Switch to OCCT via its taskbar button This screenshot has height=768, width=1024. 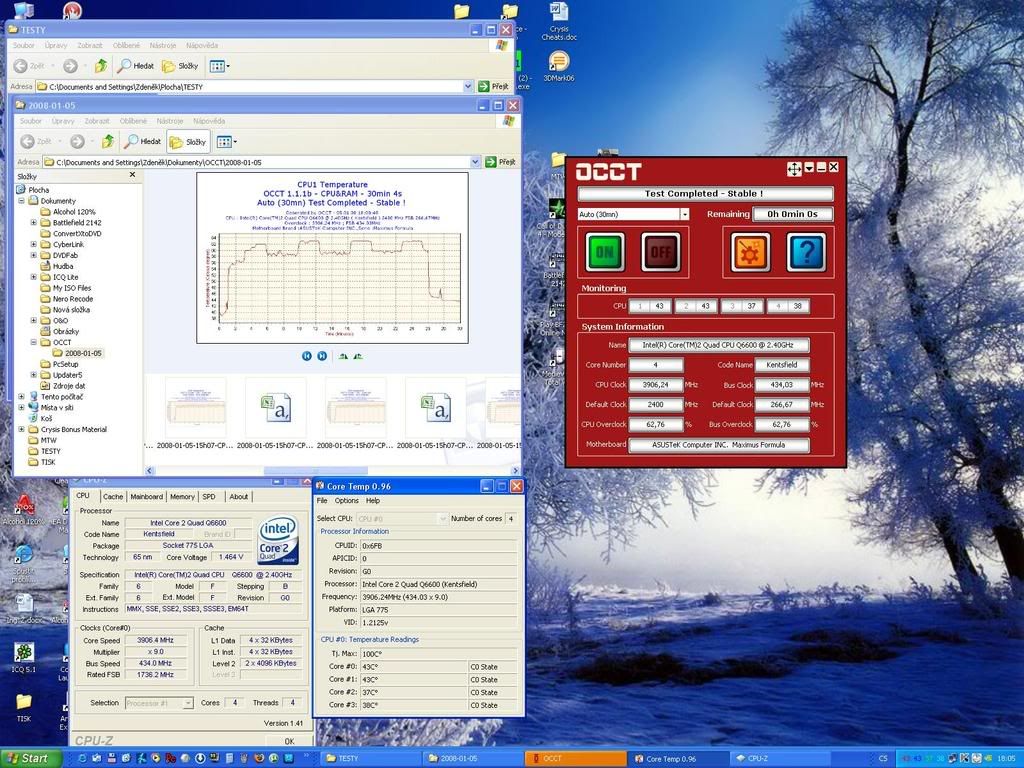coord(577,758)
